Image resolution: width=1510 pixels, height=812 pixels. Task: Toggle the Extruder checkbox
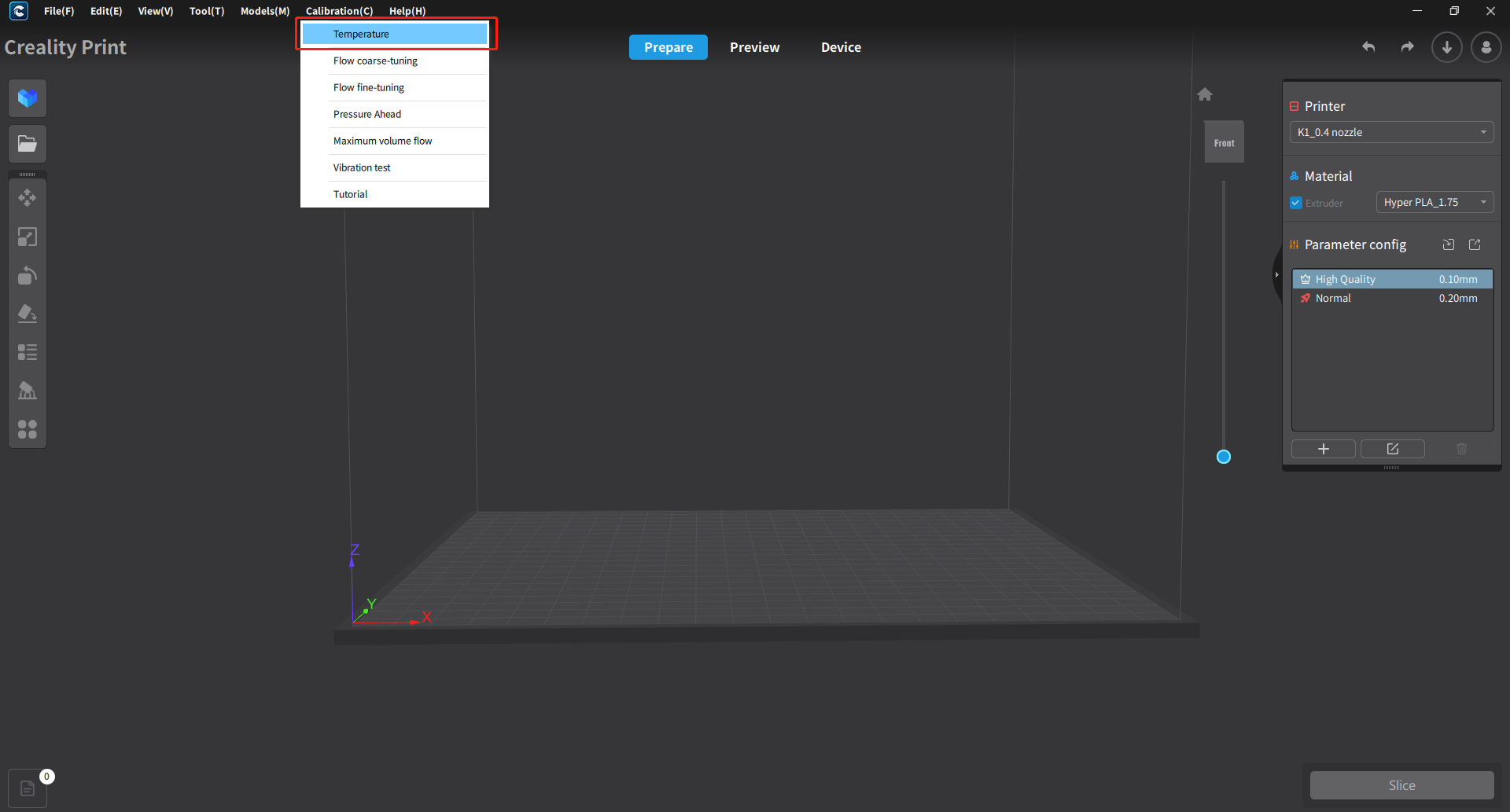pyautogui.click(x=1296, y=203)
